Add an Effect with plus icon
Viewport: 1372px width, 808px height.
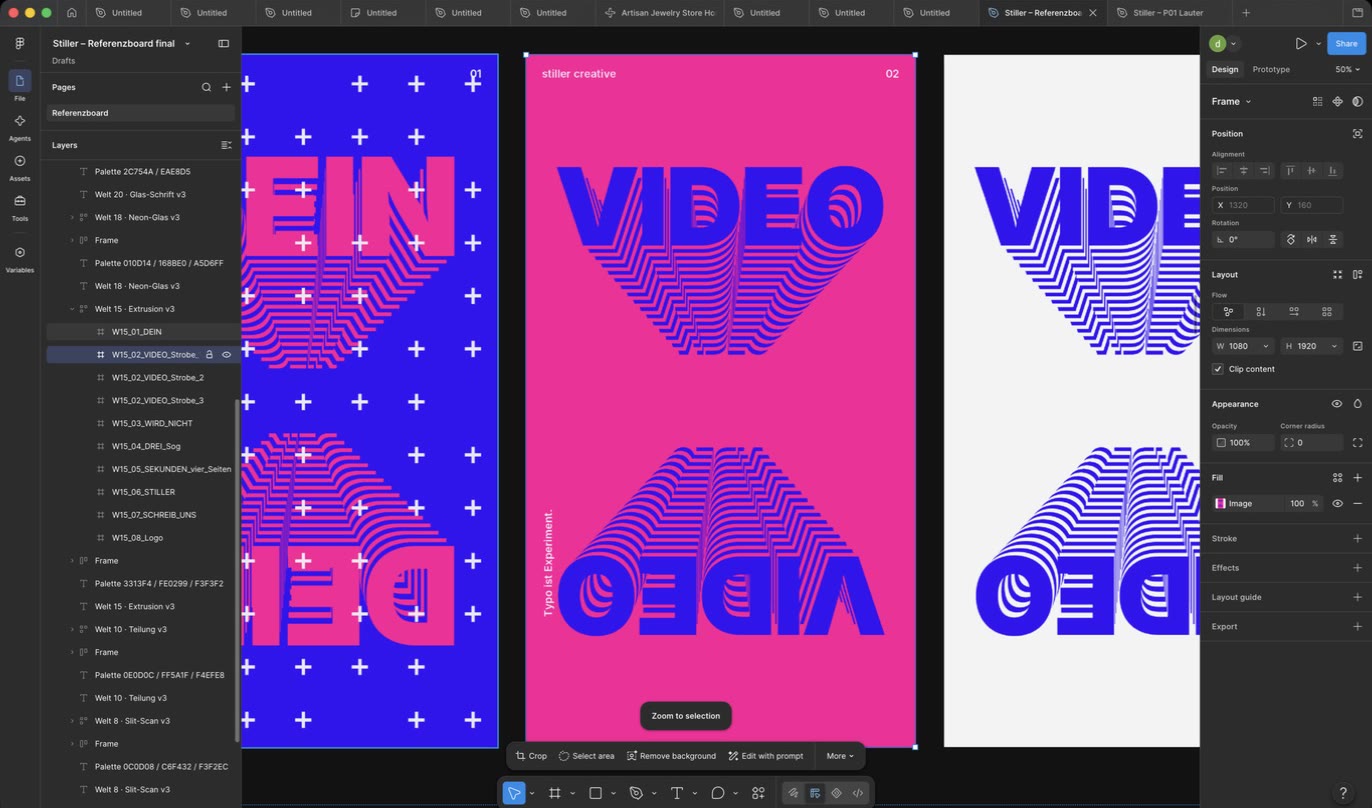(x=1357, y=568)
